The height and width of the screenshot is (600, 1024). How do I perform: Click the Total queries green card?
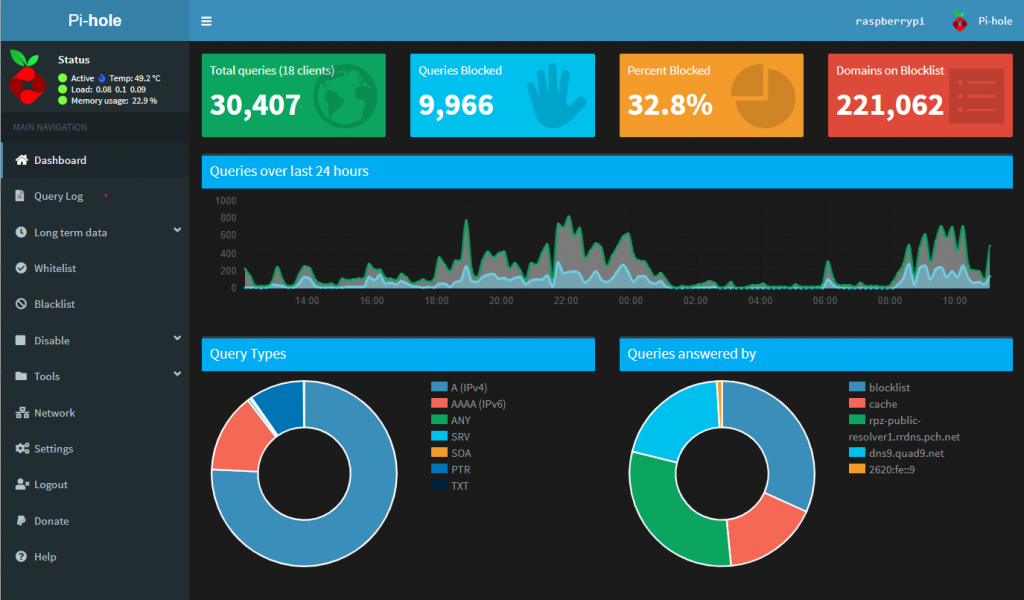[x=294, y=95]
